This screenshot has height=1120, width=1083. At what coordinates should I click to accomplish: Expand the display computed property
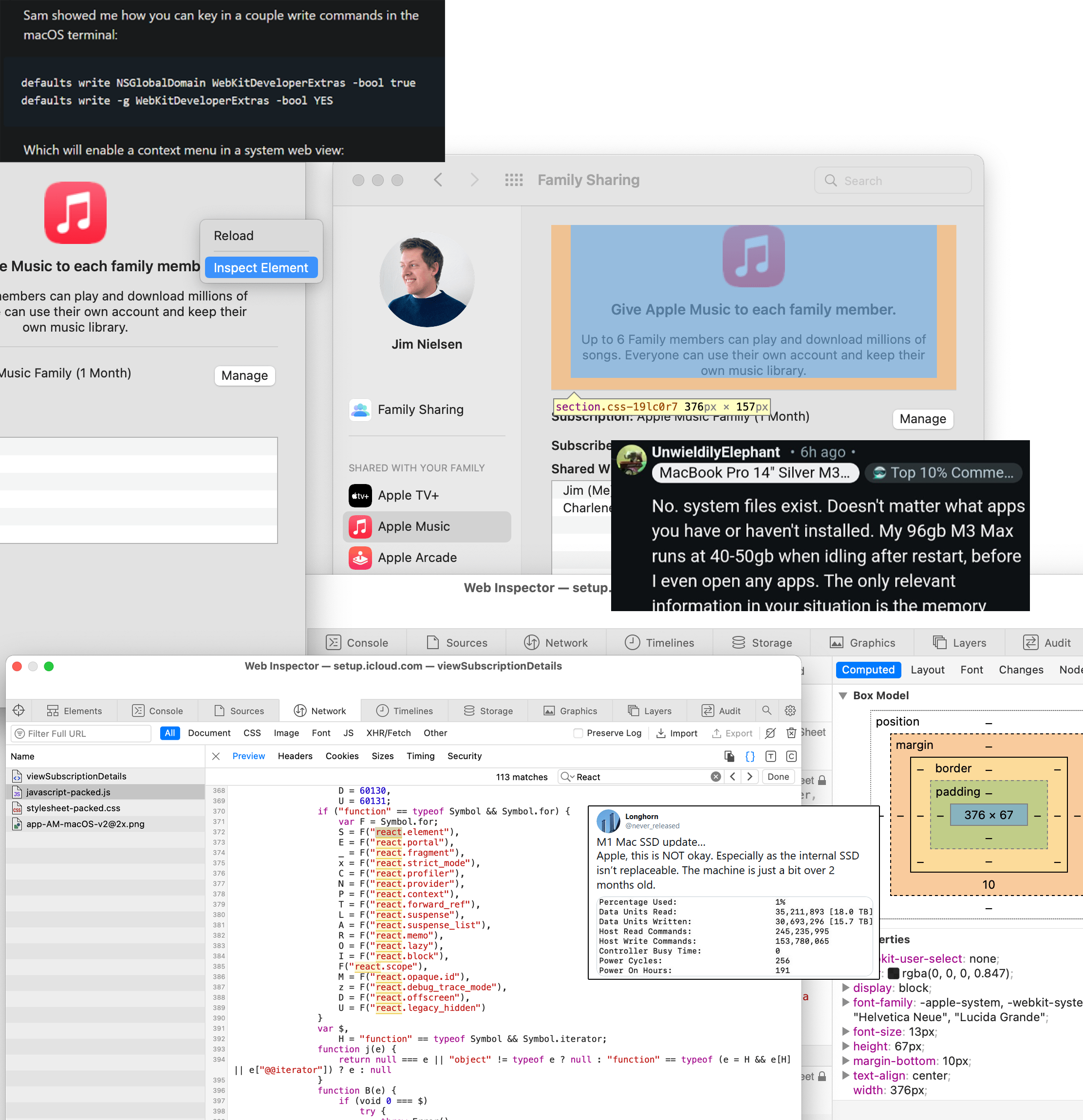click(846, 988)
